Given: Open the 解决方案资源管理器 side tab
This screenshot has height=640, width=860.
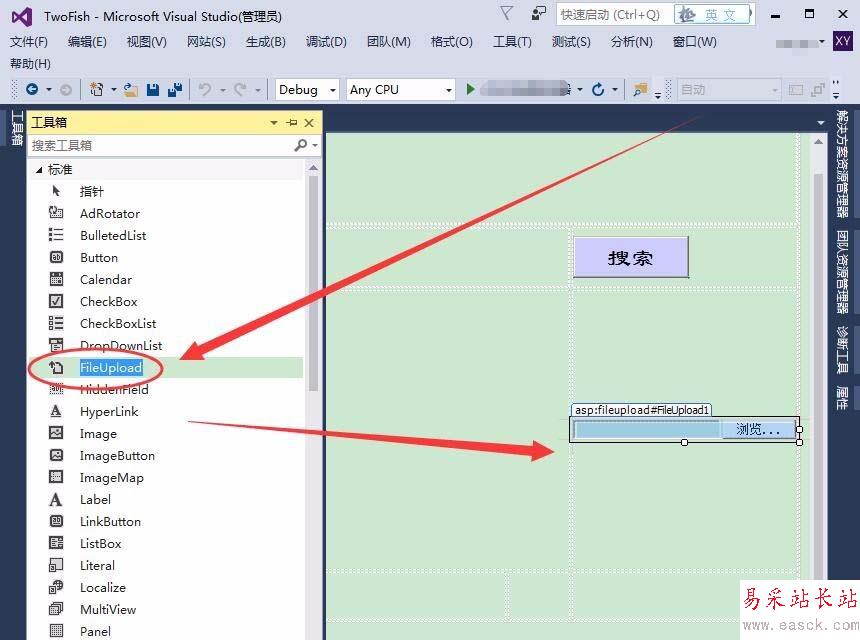Looking at the screenshot, I should (842, 163).
